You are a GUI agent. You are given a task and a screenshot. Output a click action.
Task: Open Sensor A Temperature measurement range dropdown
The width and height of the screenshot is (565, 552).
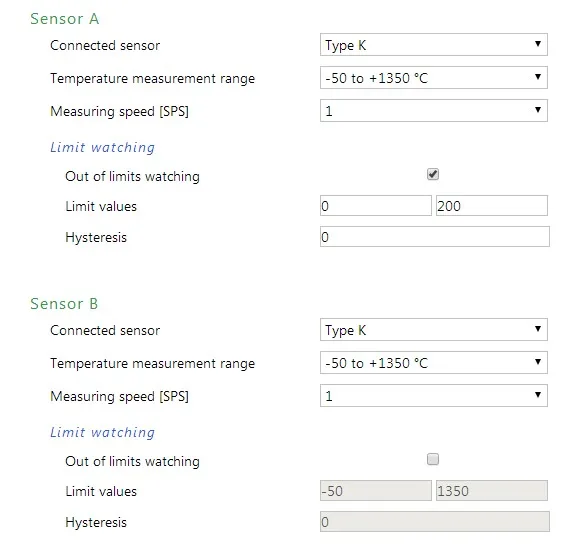(433, 77)
